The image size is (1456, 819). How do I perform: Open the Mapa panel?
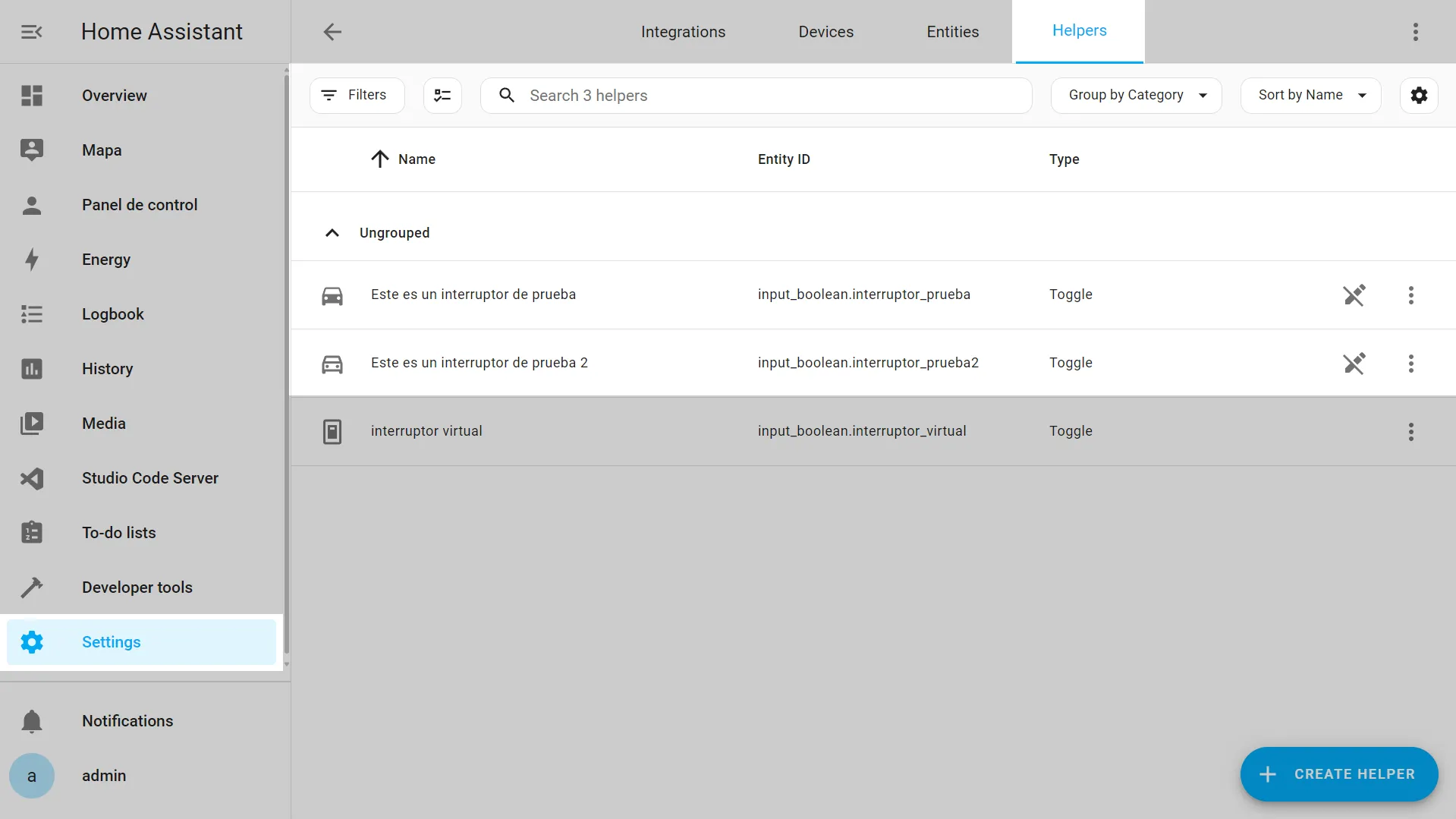[141, 150]
